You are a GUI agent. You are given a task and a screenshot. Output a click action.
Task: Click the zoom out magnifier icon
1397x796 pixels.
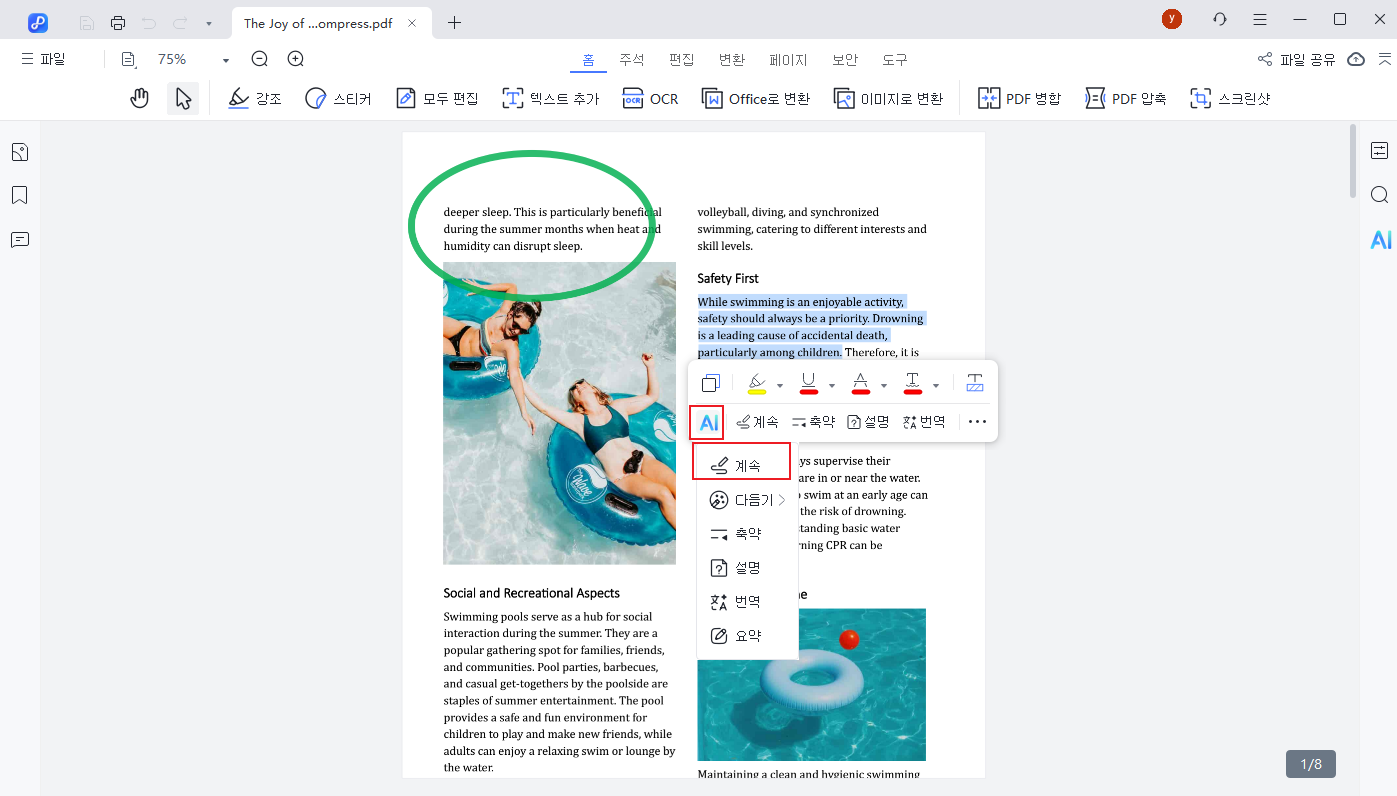click(260, 59)
